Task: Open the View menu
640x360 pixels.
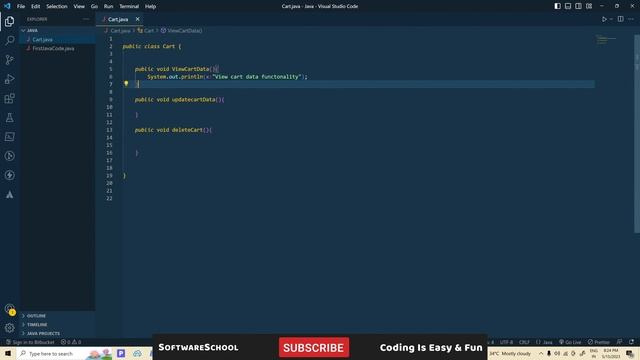Action: [79, 6]
